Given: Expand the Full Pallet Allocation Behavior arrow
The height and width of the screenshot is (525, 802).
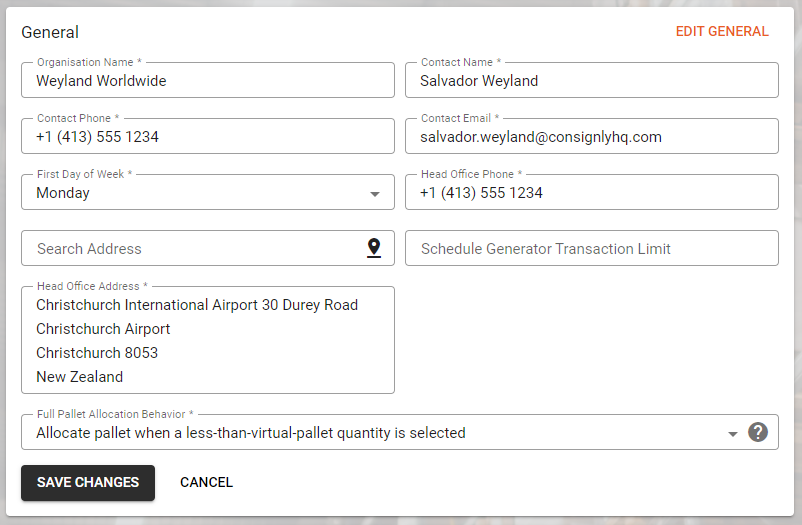Looking at the screenshot, I should (732, 434).
